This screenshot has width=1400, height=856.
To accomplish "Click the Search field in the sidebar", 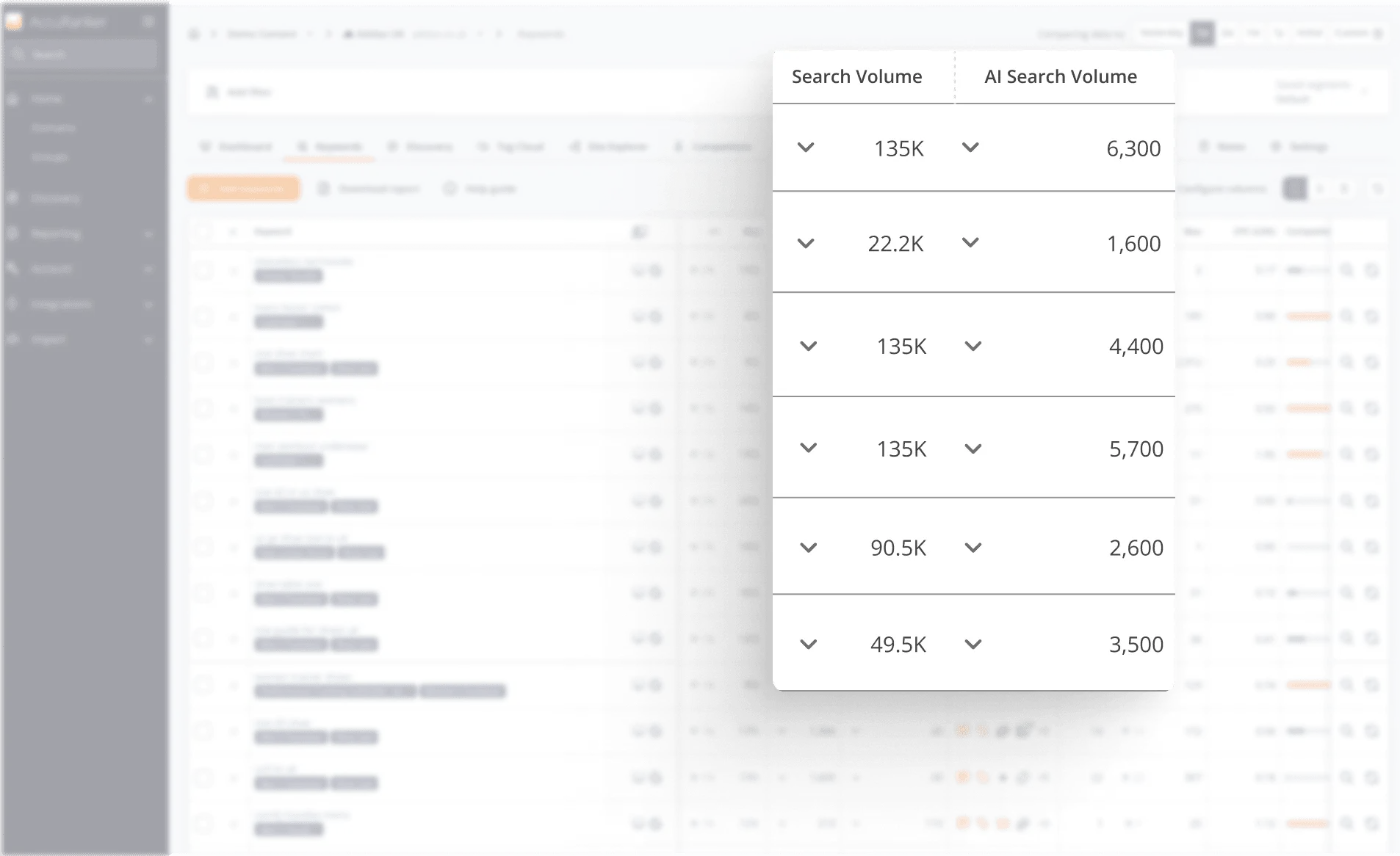I will click(81, 54).
